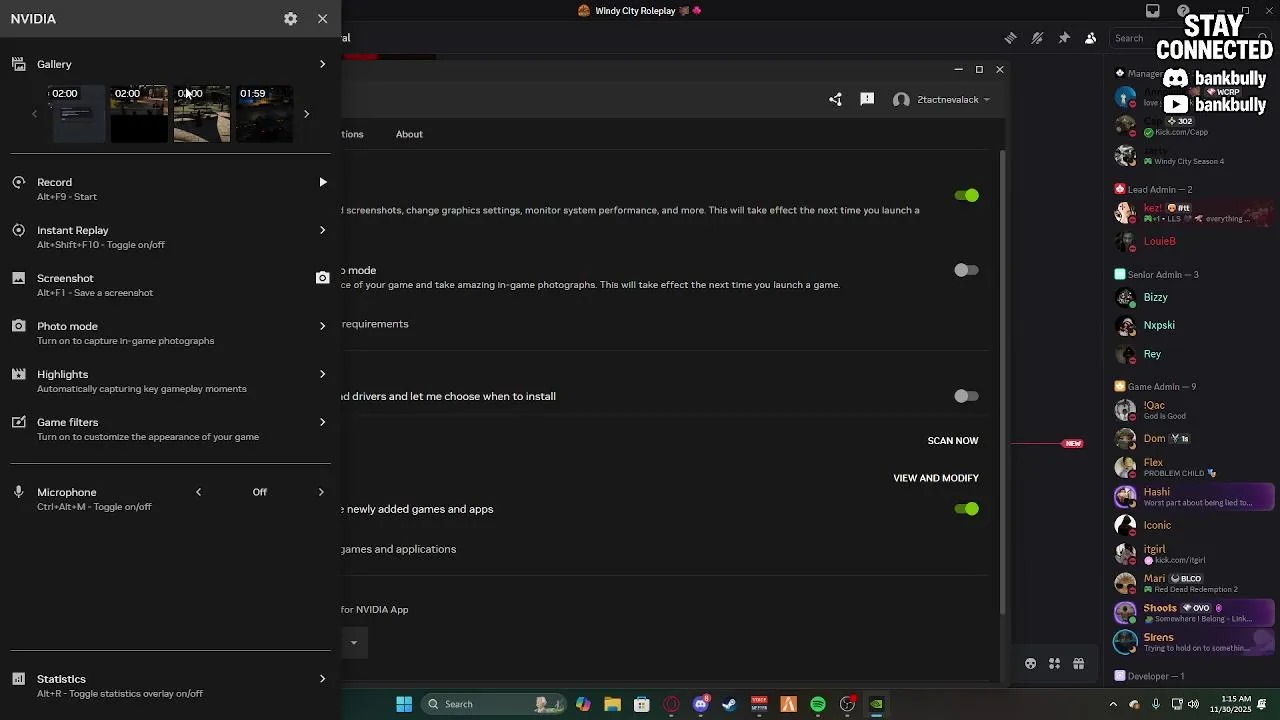This screenshot has width=1280, height=720.
Task: Toggle Discord member list icon
Action: (1090, 38)
